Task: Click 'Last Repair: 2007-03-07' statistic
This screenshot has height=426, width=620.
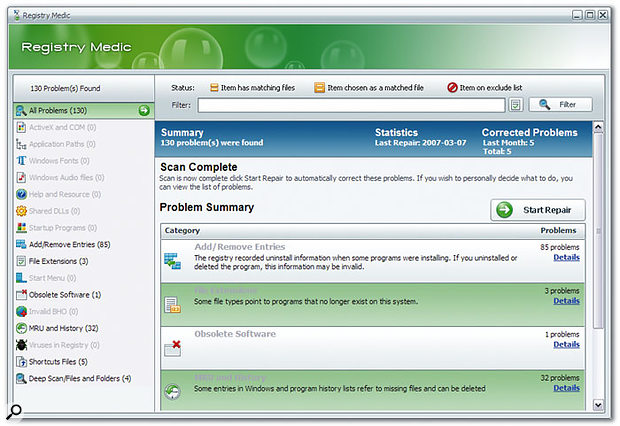Action: (421, 143)
